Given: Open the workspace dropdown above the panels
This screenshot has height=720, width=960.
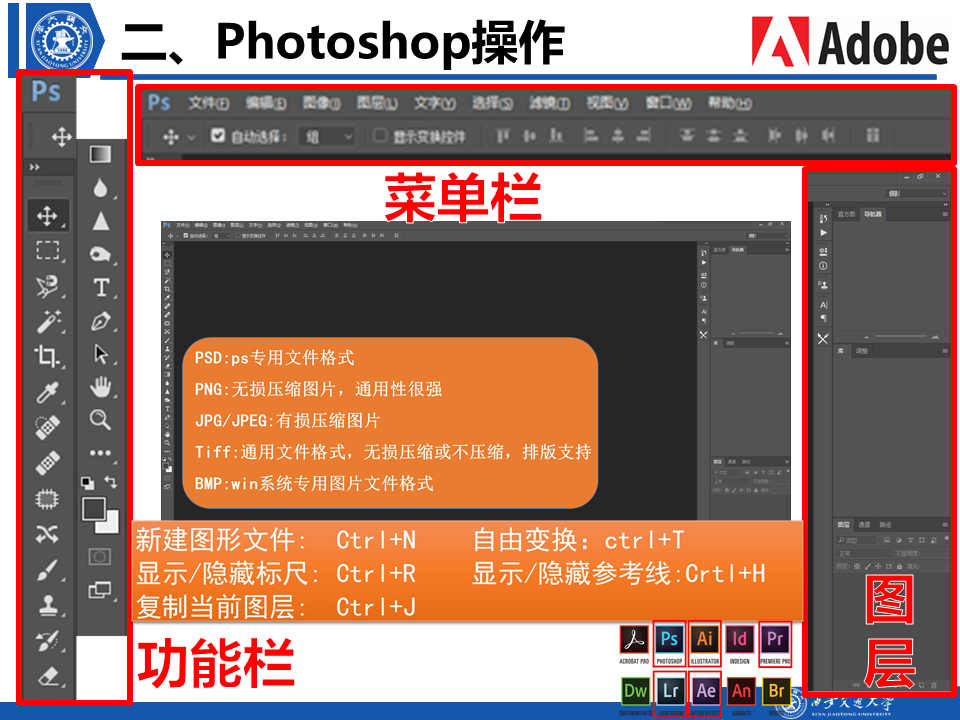Looking at the screenshot, I should pos(915,193).
